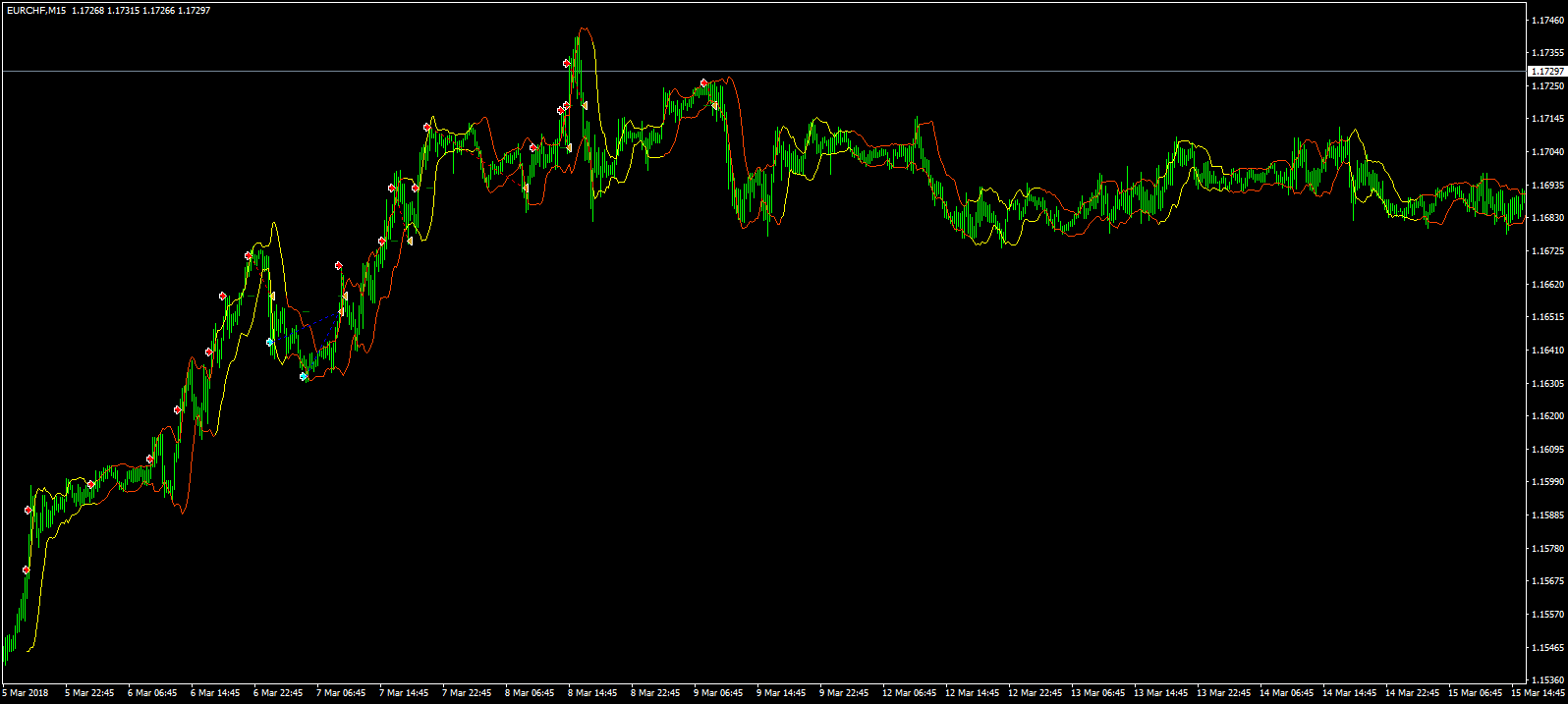Viewport: 1568px width, 704px height.
Task: Click the 1.16725 price axis label
Action: click(x=1548, y=251)
